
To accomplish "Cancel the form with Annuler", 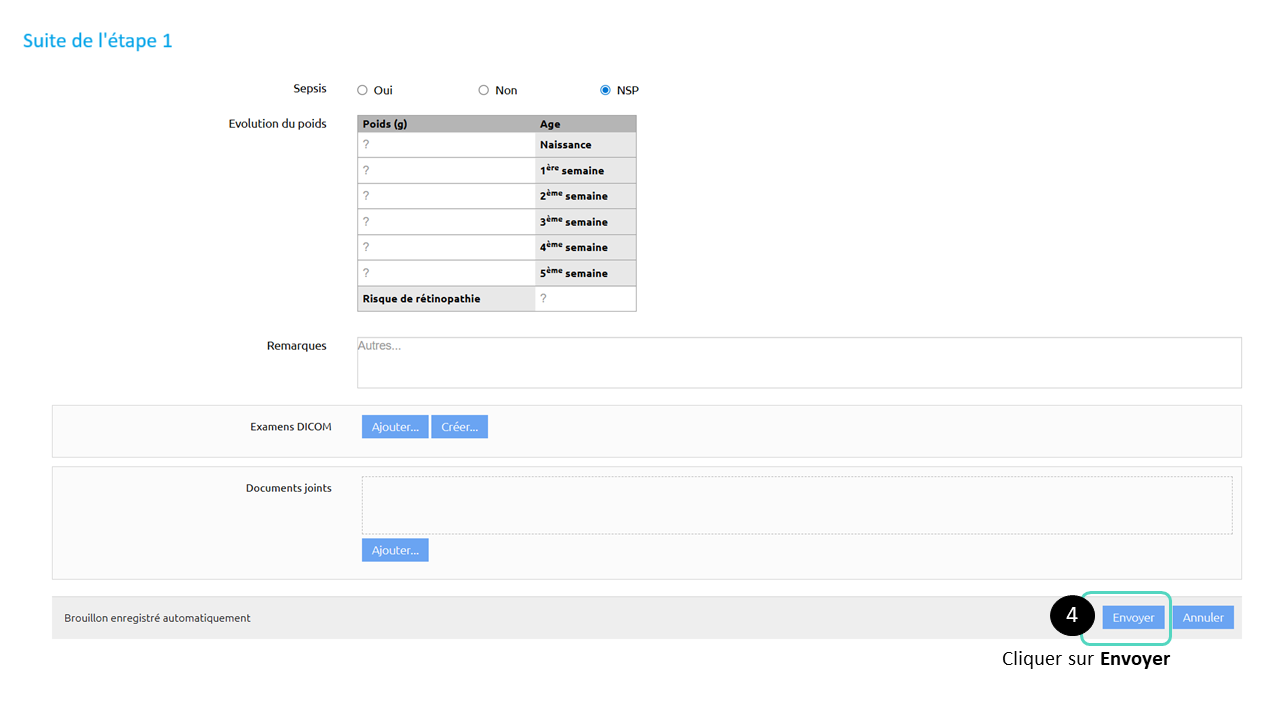I will tap(1203, 618).
